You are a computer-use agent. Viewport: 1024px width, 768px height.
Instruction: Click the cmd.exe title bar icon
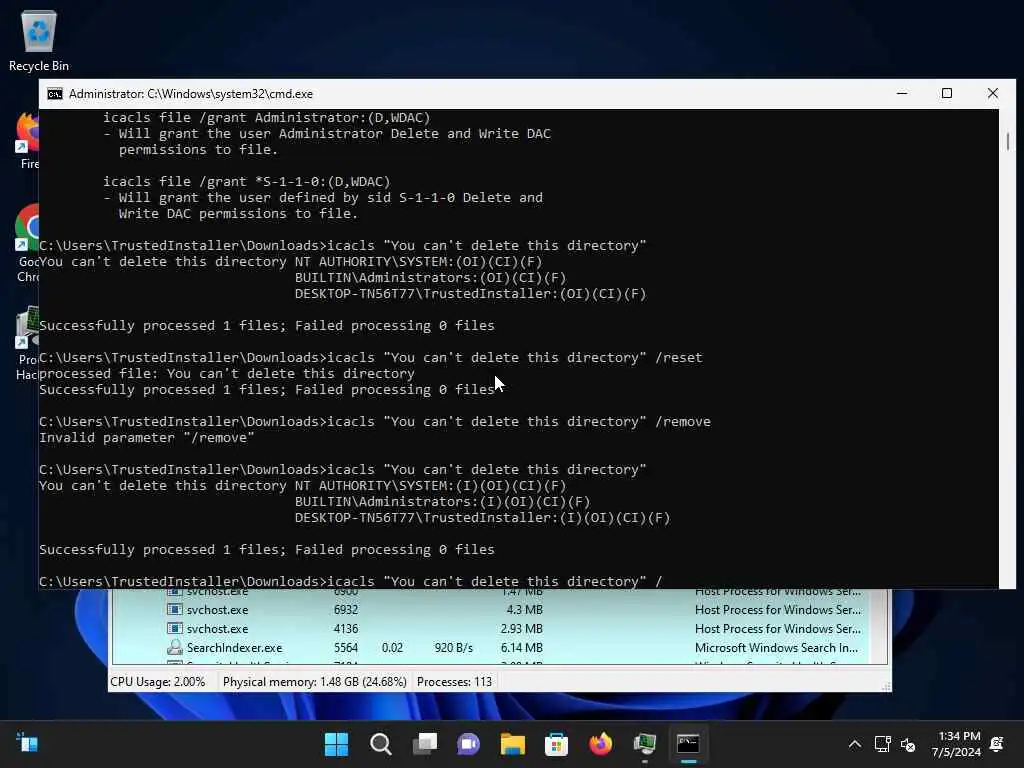(55, 94)
